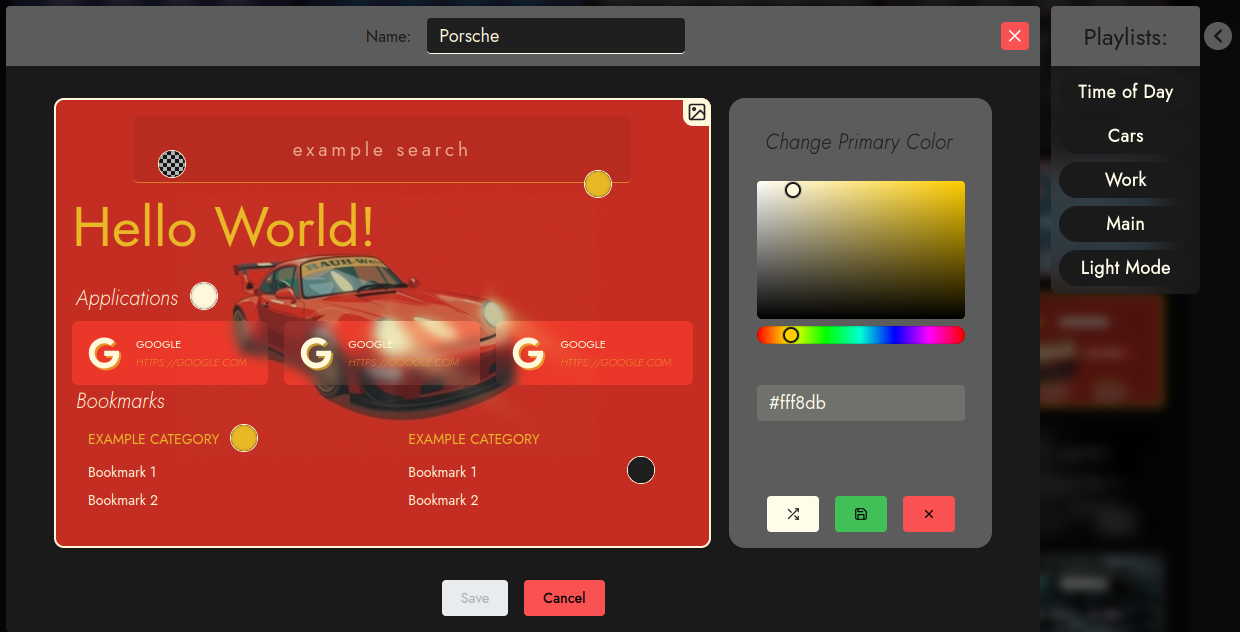The height and width of the screenshot is (632, 1240).
Task: Select the cream swatch next to Applications
Action: point(204,296)
